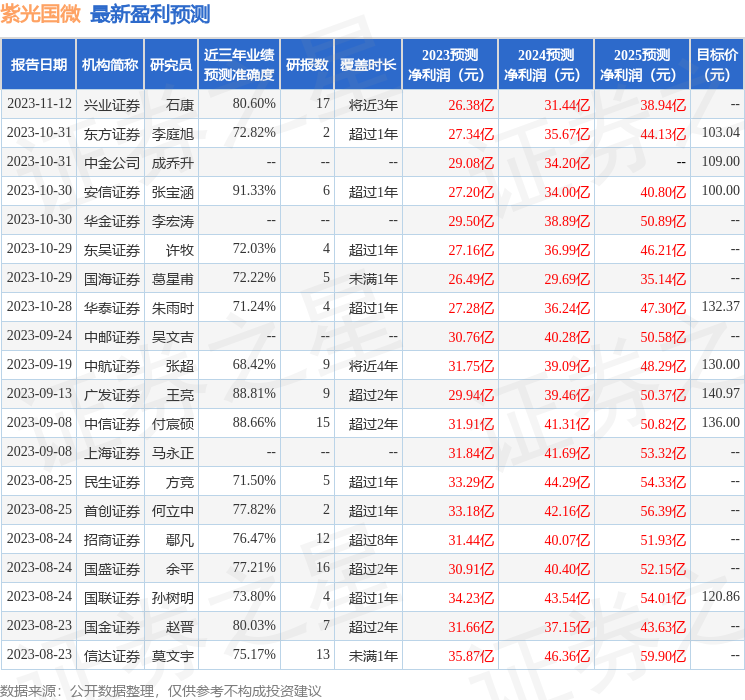Screen dimensions: 745x700
Task: Click 2025 profit forecast 35.14亿
Action: point(663,279)
